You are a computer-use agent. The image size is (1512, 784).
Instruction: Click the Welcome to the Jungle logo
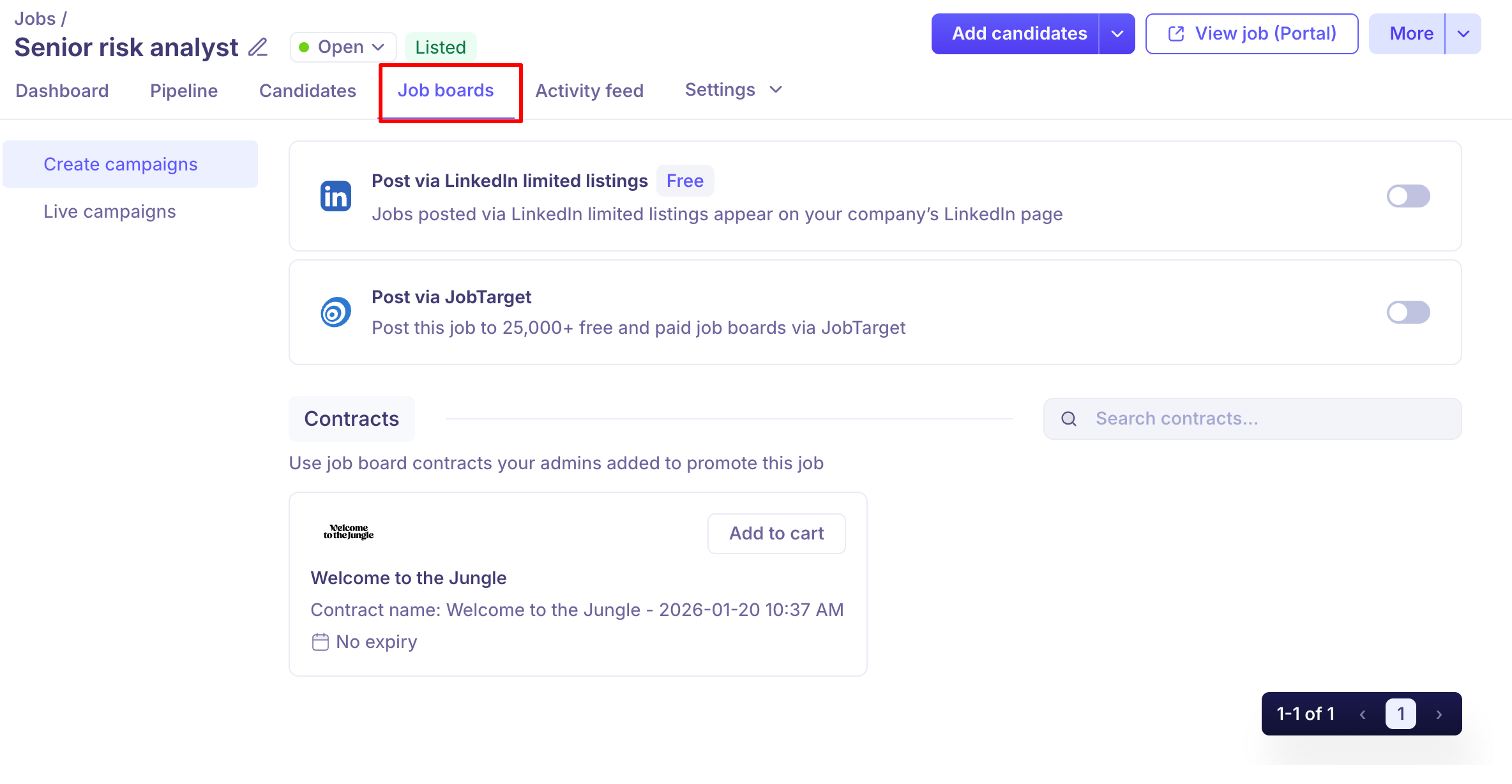point(349,532)
